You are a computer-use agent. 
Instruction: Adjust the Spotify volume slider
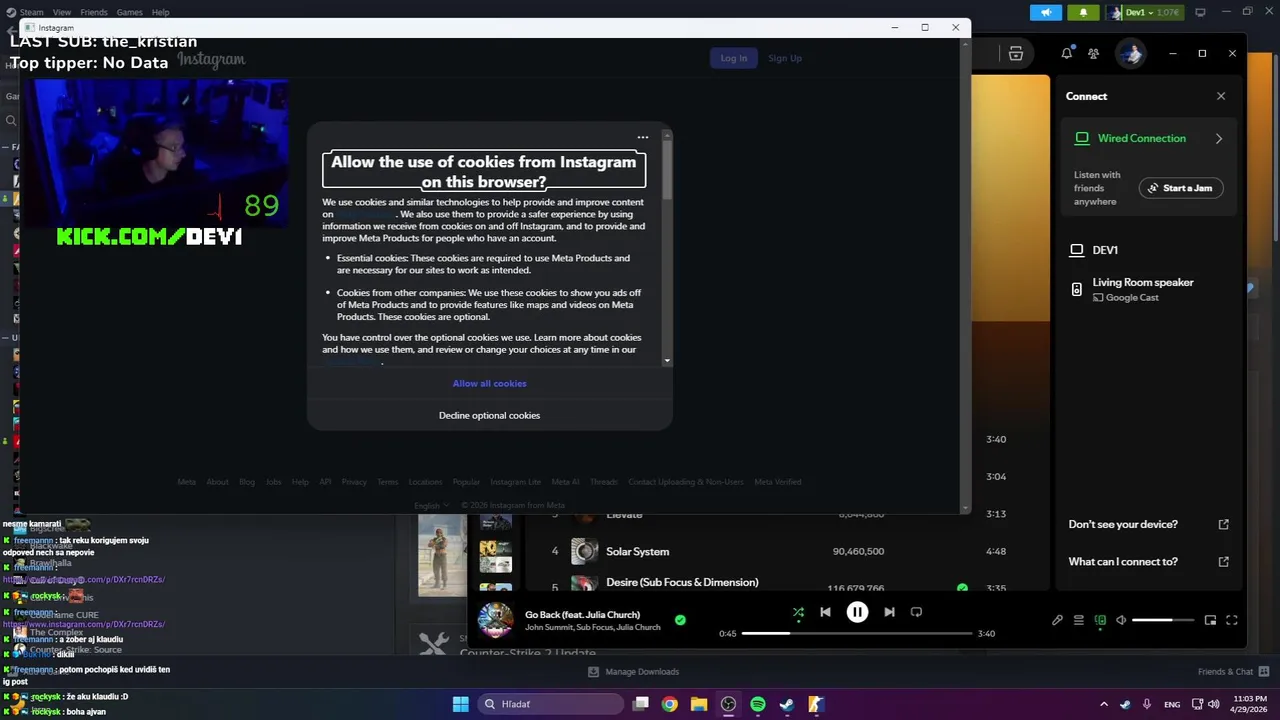[1165, 620]
